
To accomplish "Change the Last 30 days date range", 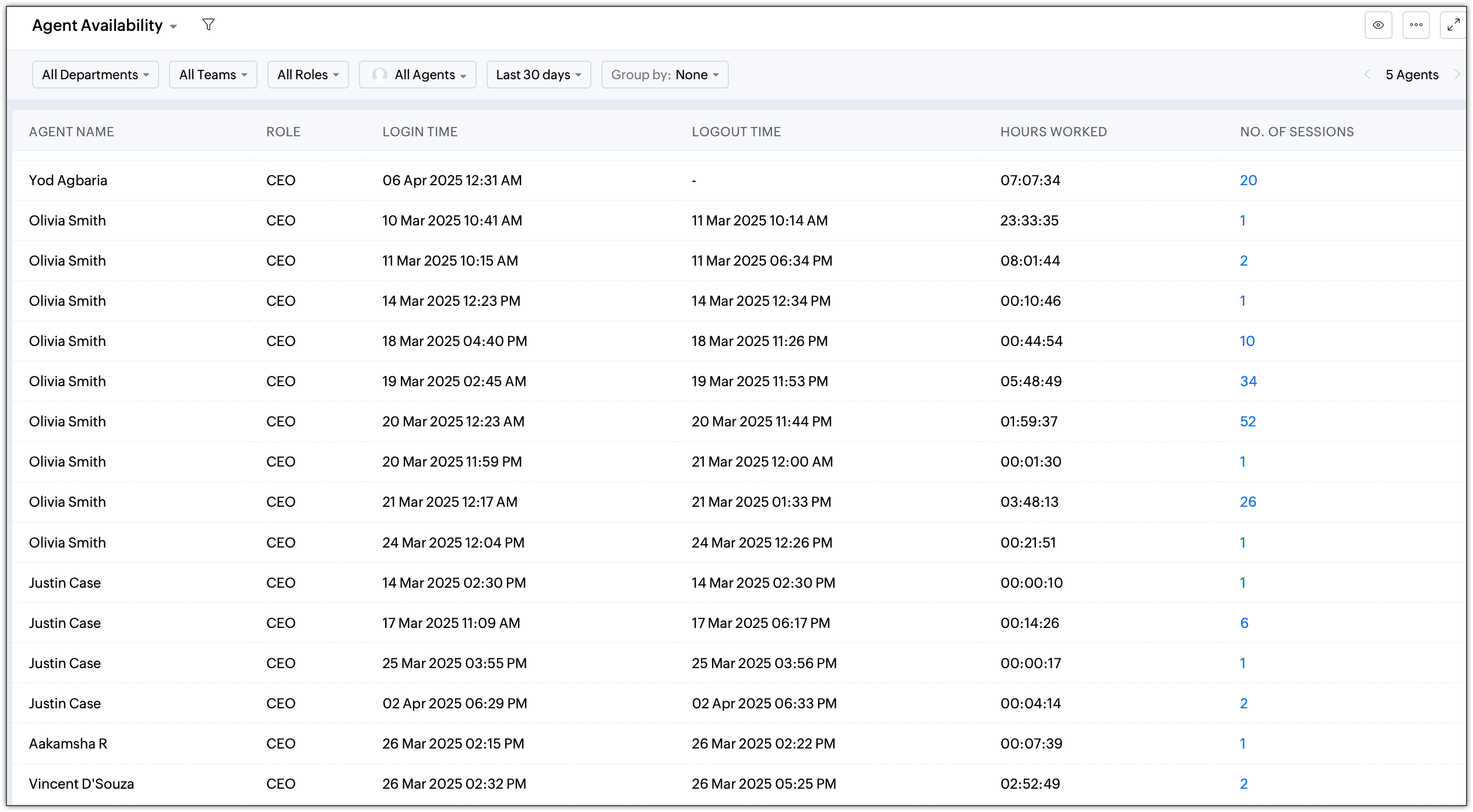I will (x=538, y=75).
